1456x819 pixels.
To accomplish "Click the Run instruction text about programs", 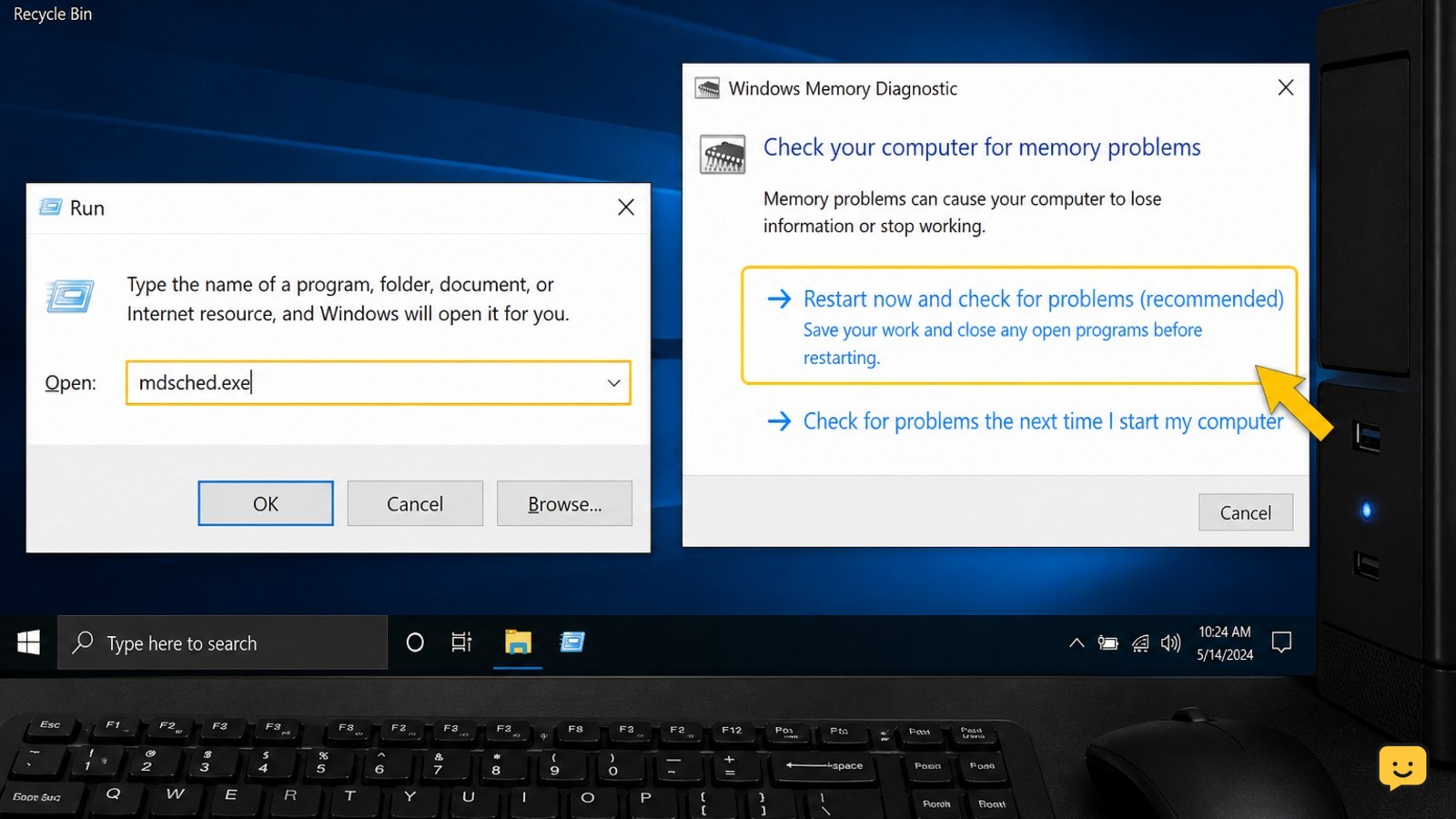I will pyautogui.click(x=348, y=298).
